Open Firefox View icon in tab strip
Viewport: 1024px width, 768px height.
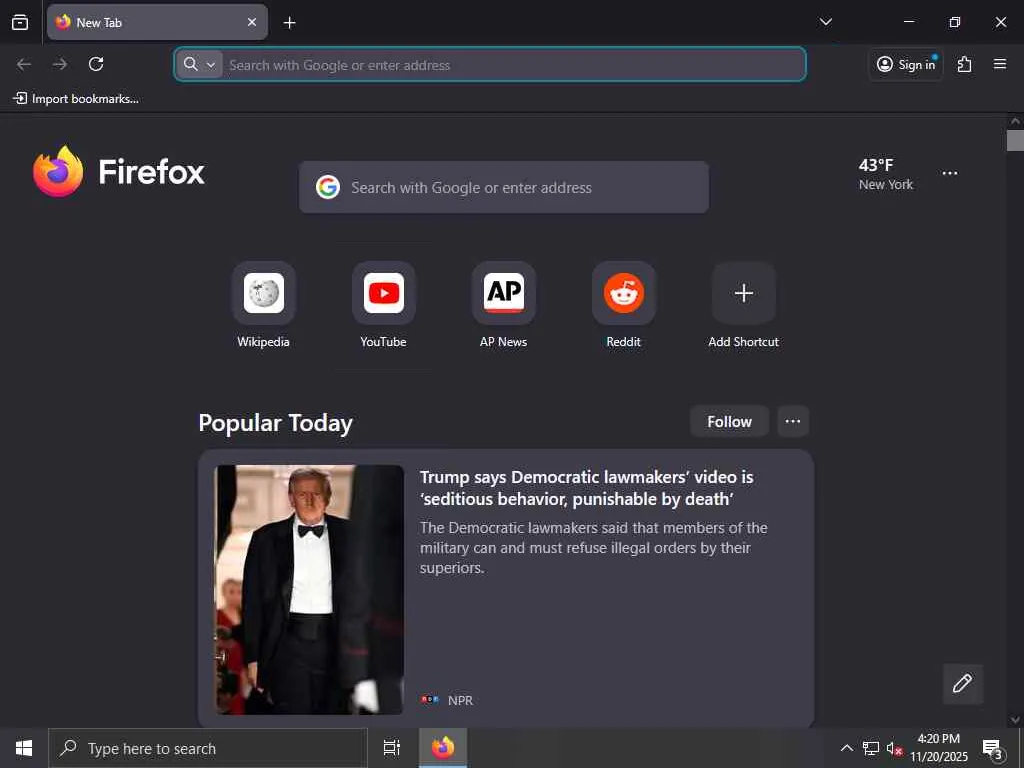coord(20,22)
